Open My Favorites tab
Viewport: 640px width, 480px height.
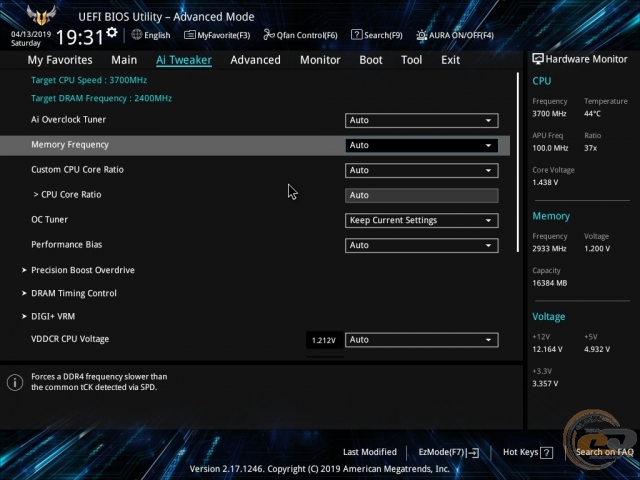[60, 60]
